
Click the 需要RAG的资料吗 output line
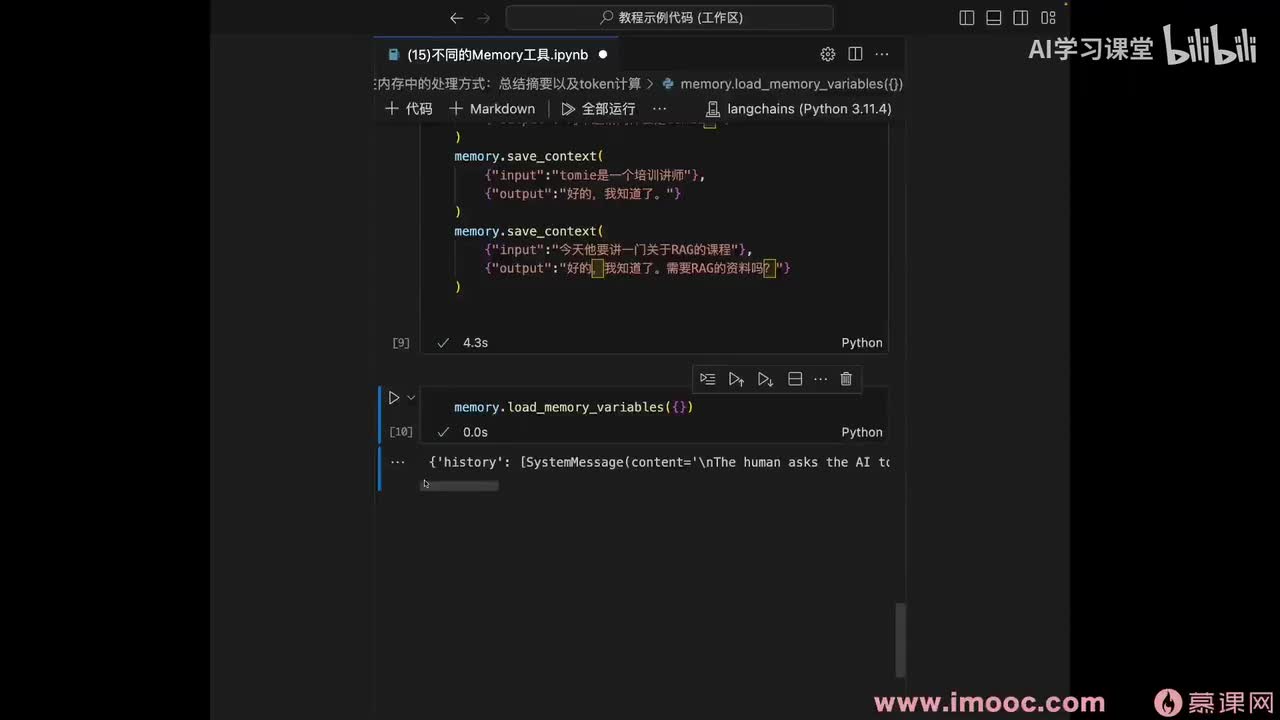(638, 269)
